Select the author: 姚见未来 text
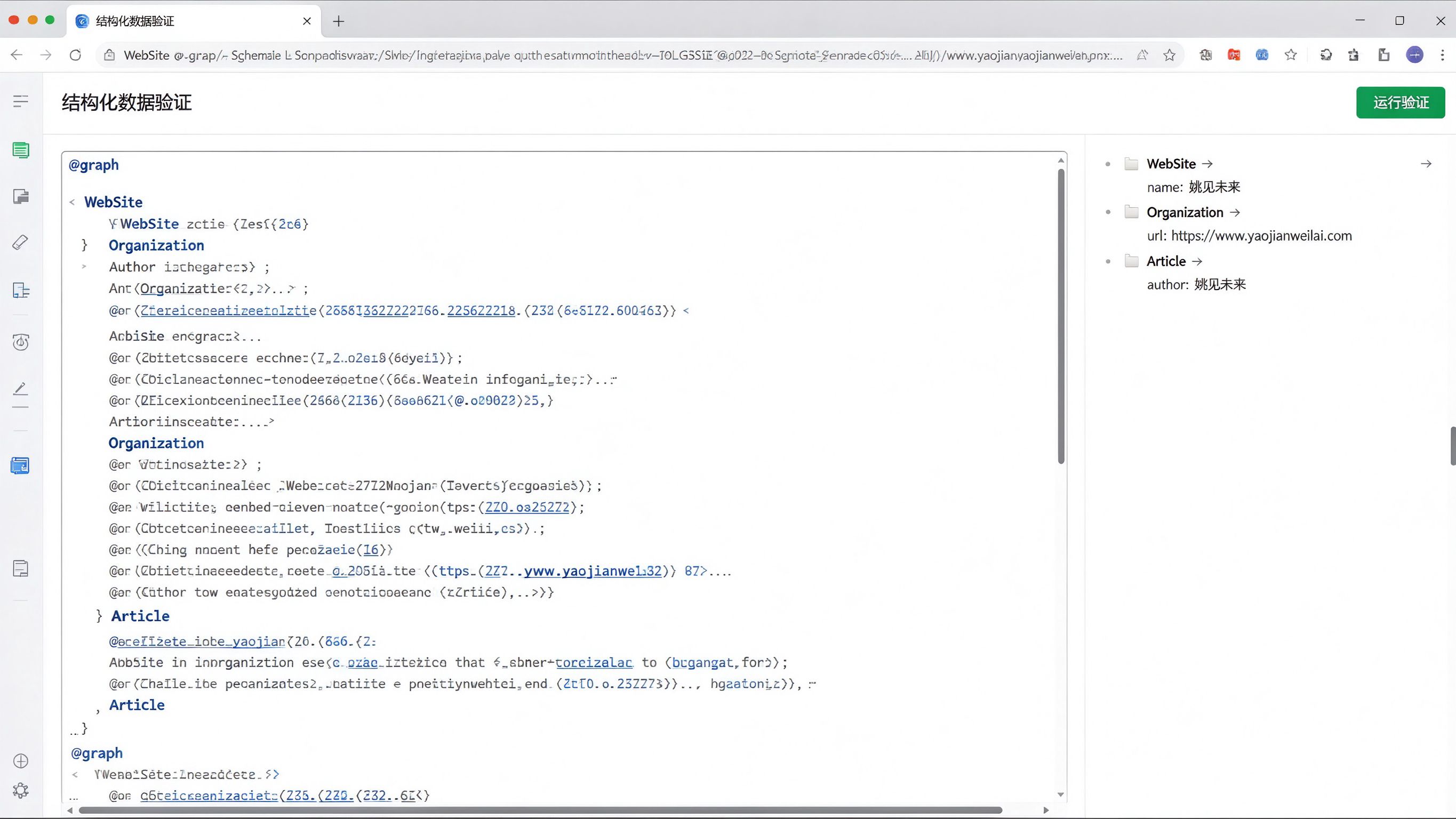Screen dimensions: 1456x819 1196,285
